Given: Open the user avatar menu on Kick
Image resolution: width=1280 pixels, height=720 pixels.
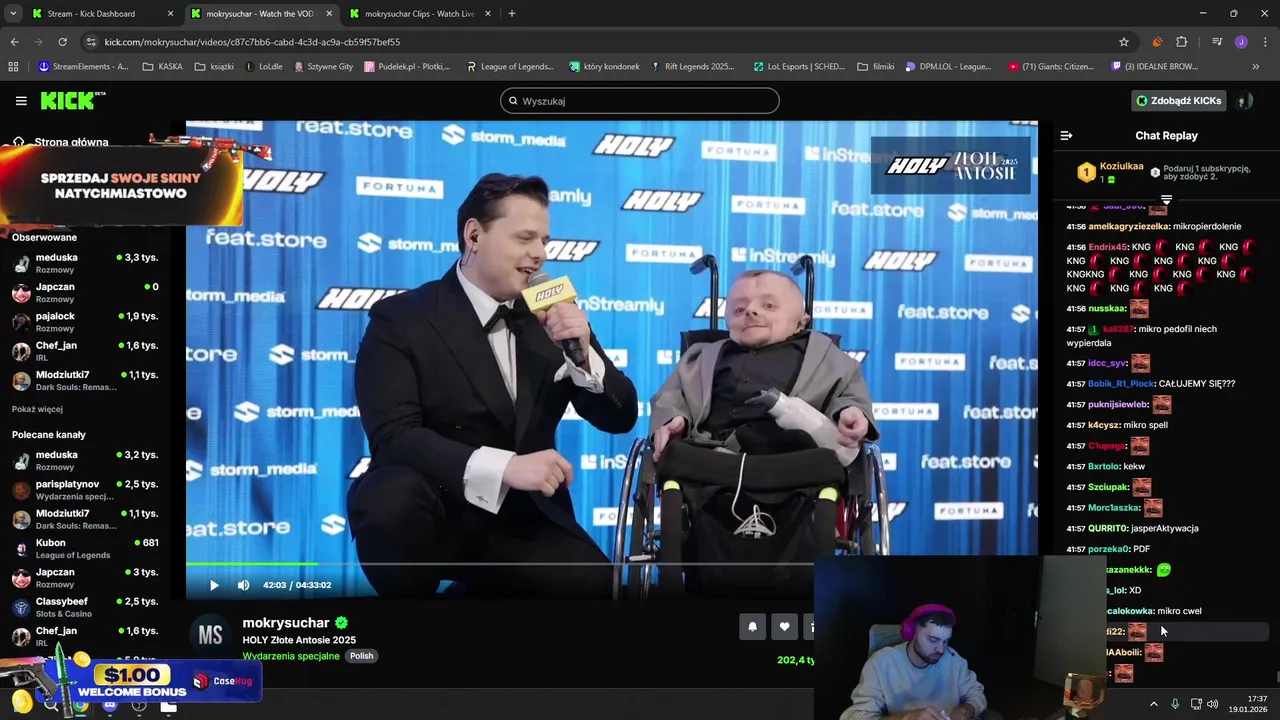Looking at the screenshot, I should point(1245,101).
